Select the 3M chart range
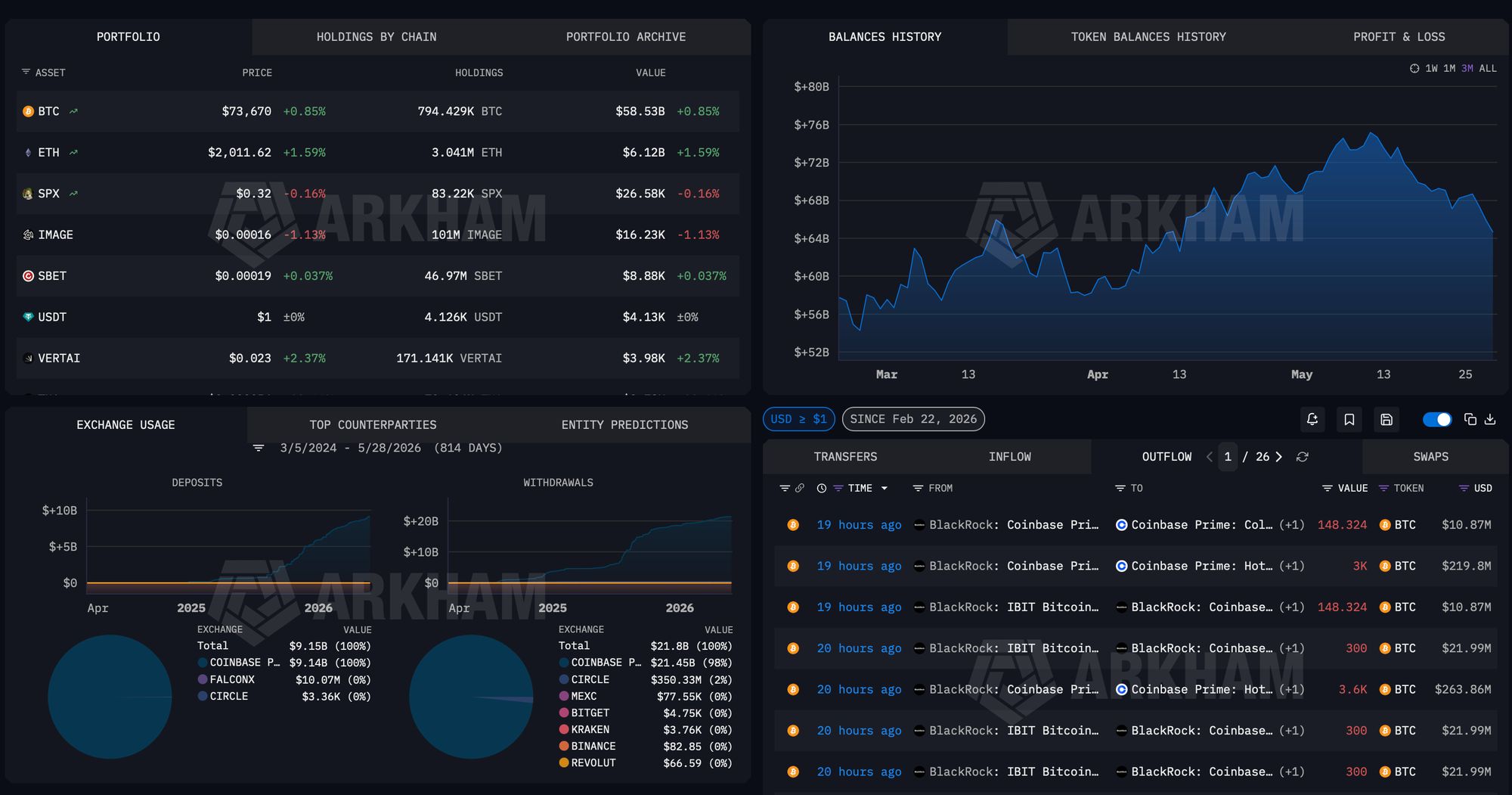Viewport: 1512px width, 795px height. click(1467, 68)
